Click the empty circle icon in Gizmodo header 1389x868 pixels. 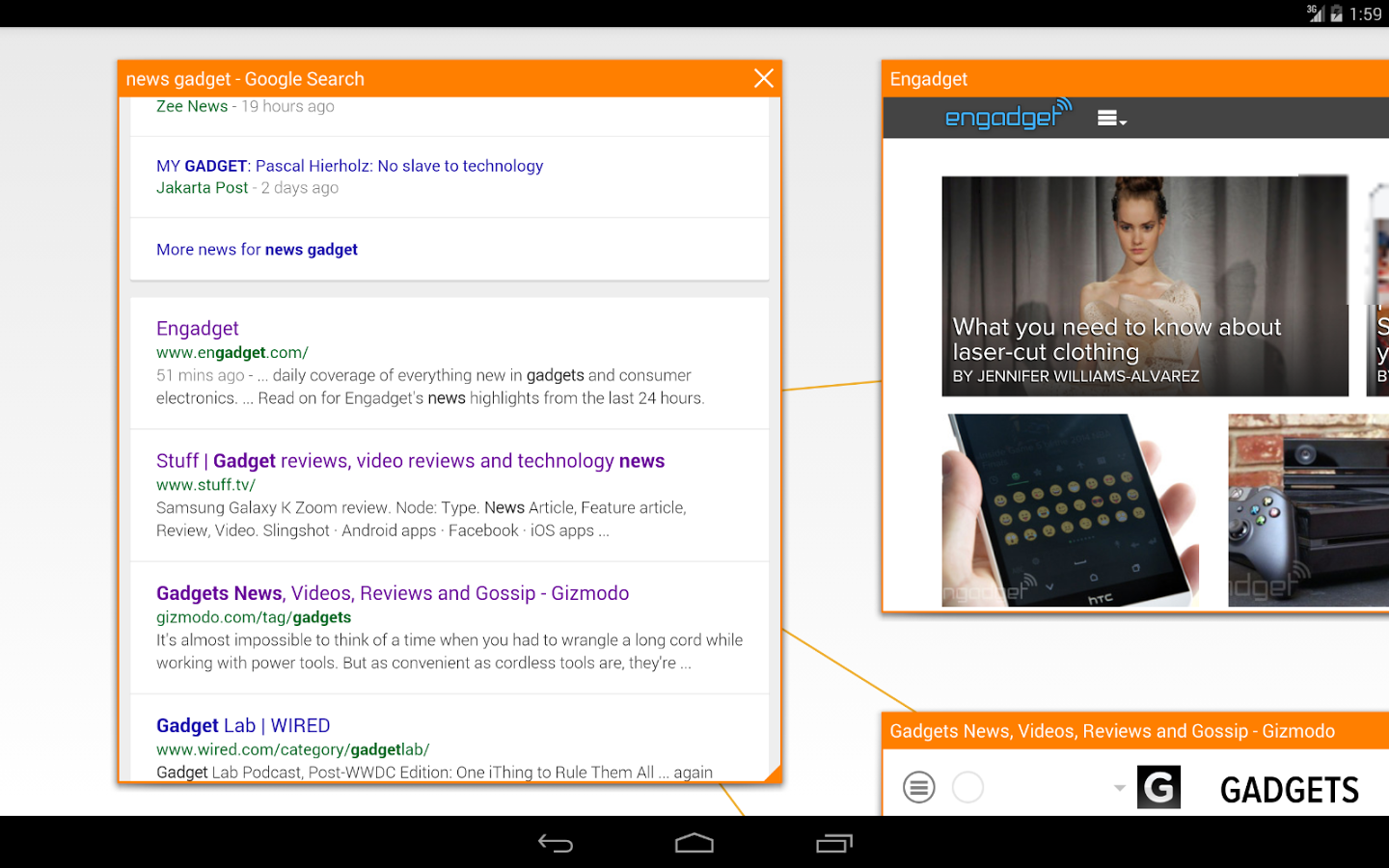pos(967,788)
